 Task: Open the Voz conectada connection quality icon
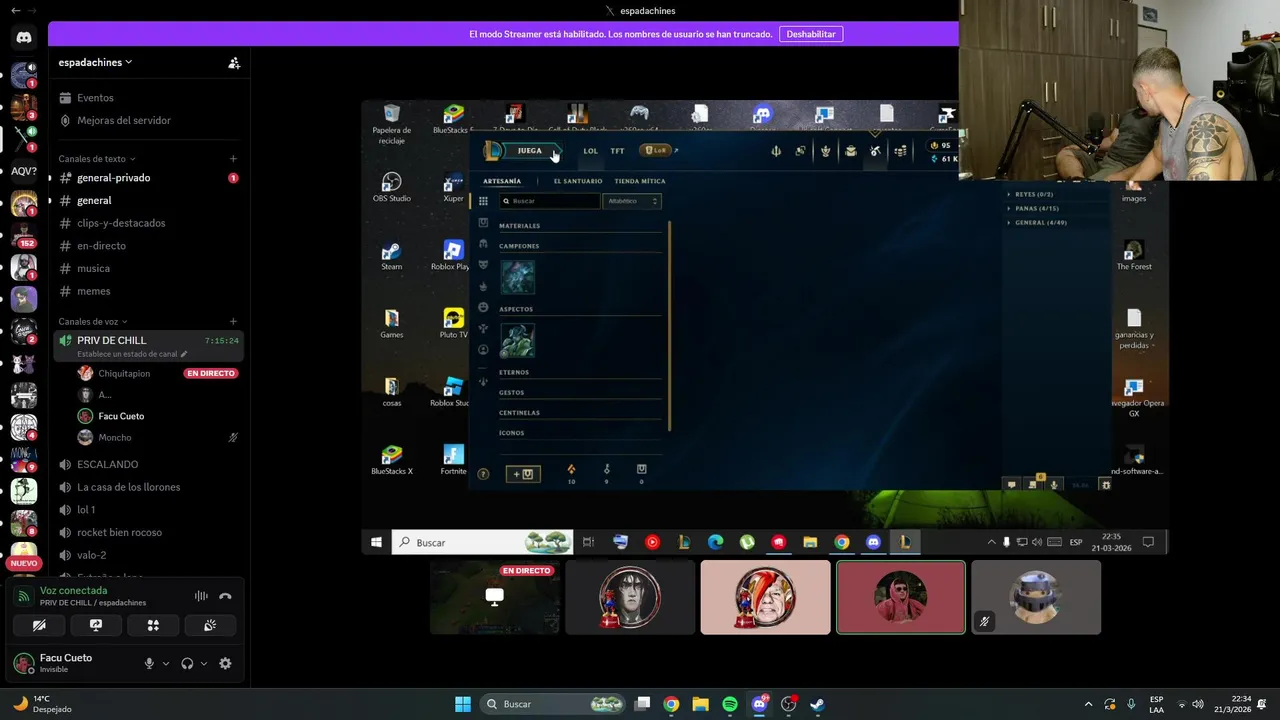pyautogui.click(x=24, y=596)
